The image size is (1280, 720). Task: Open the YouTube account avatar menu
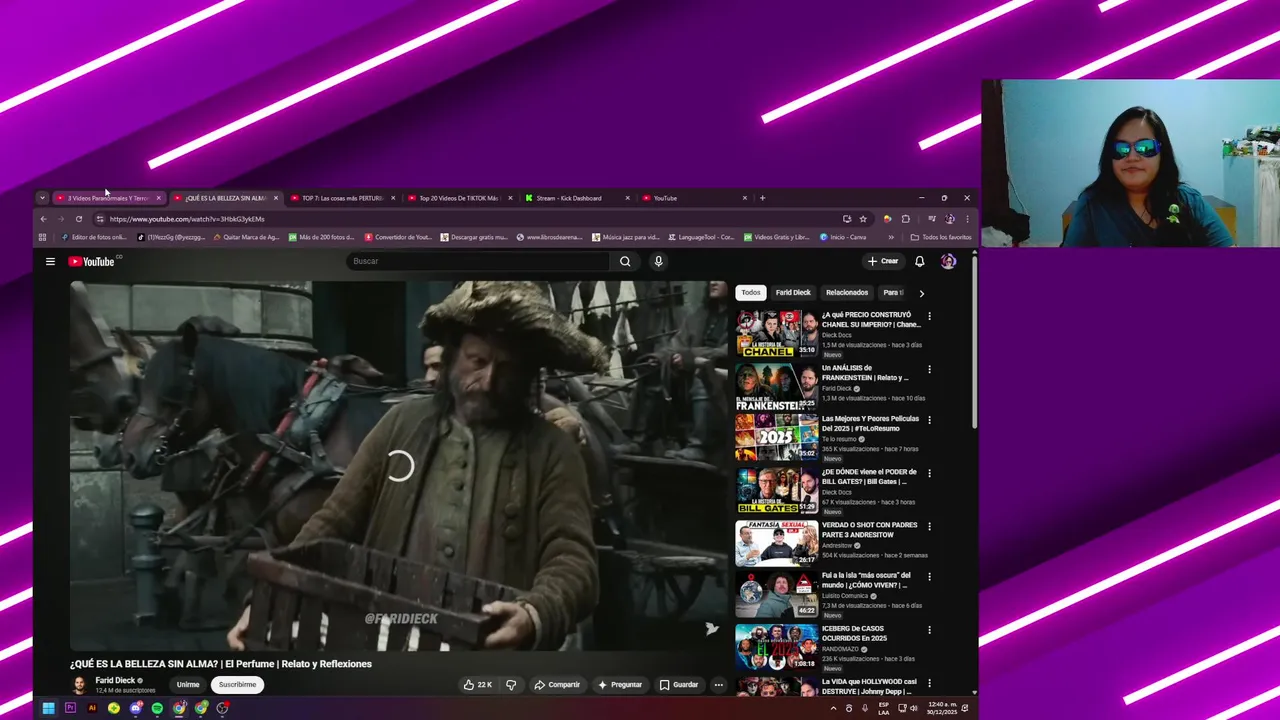948,261
